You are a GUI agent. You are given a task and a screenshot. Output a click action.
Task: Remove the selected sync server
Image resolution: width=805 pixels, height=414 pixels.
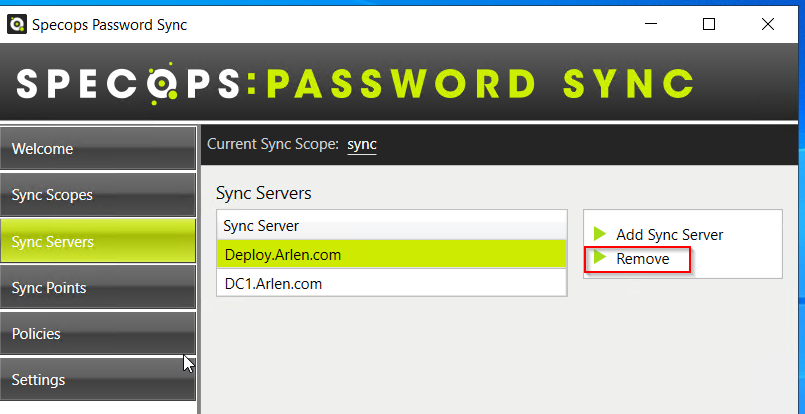point(643,259)
